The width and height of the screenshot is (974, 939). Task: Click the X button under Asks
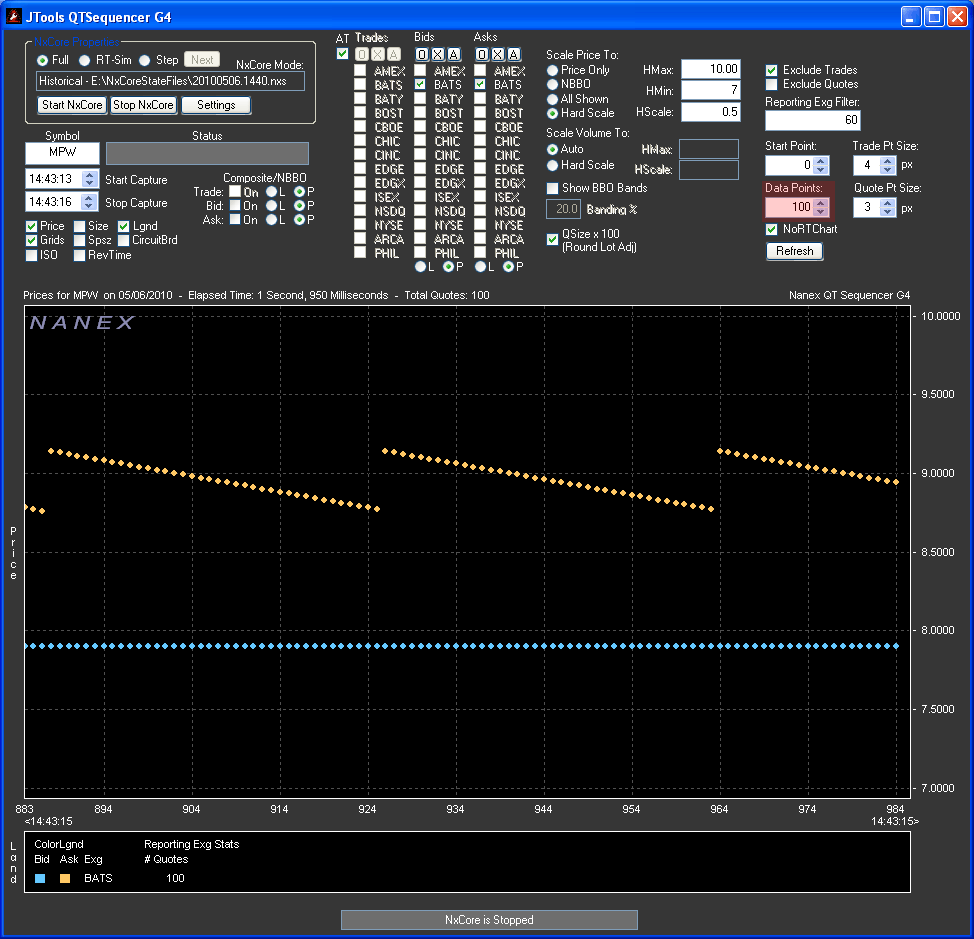coord(498,55)
